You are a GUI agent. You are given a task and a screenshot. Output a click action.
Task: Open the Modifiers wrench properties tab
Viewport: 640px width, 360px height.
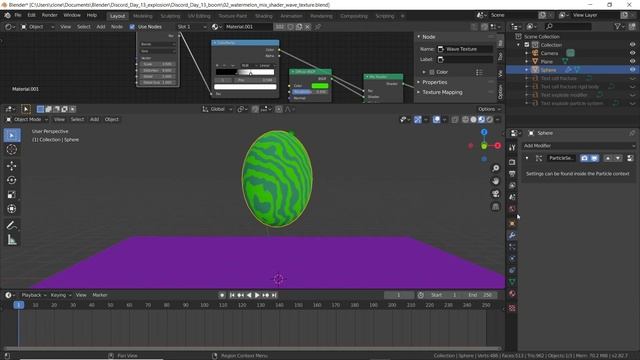click(x=512, y=236)
